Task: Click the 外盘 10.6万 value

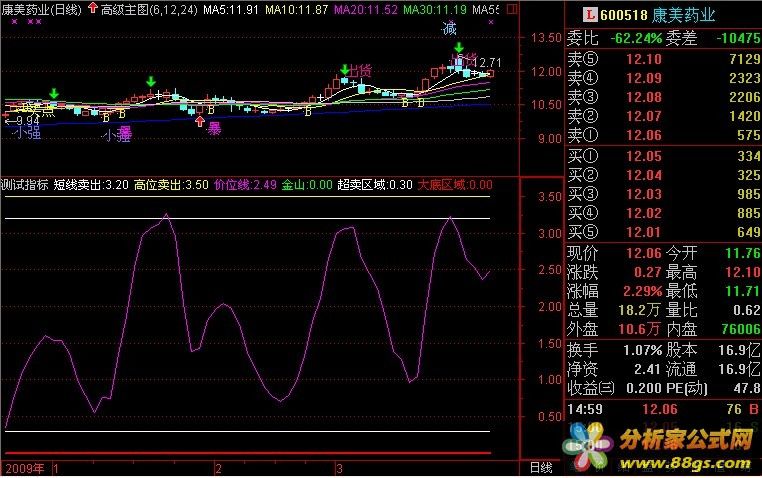Action: (639, 329)
